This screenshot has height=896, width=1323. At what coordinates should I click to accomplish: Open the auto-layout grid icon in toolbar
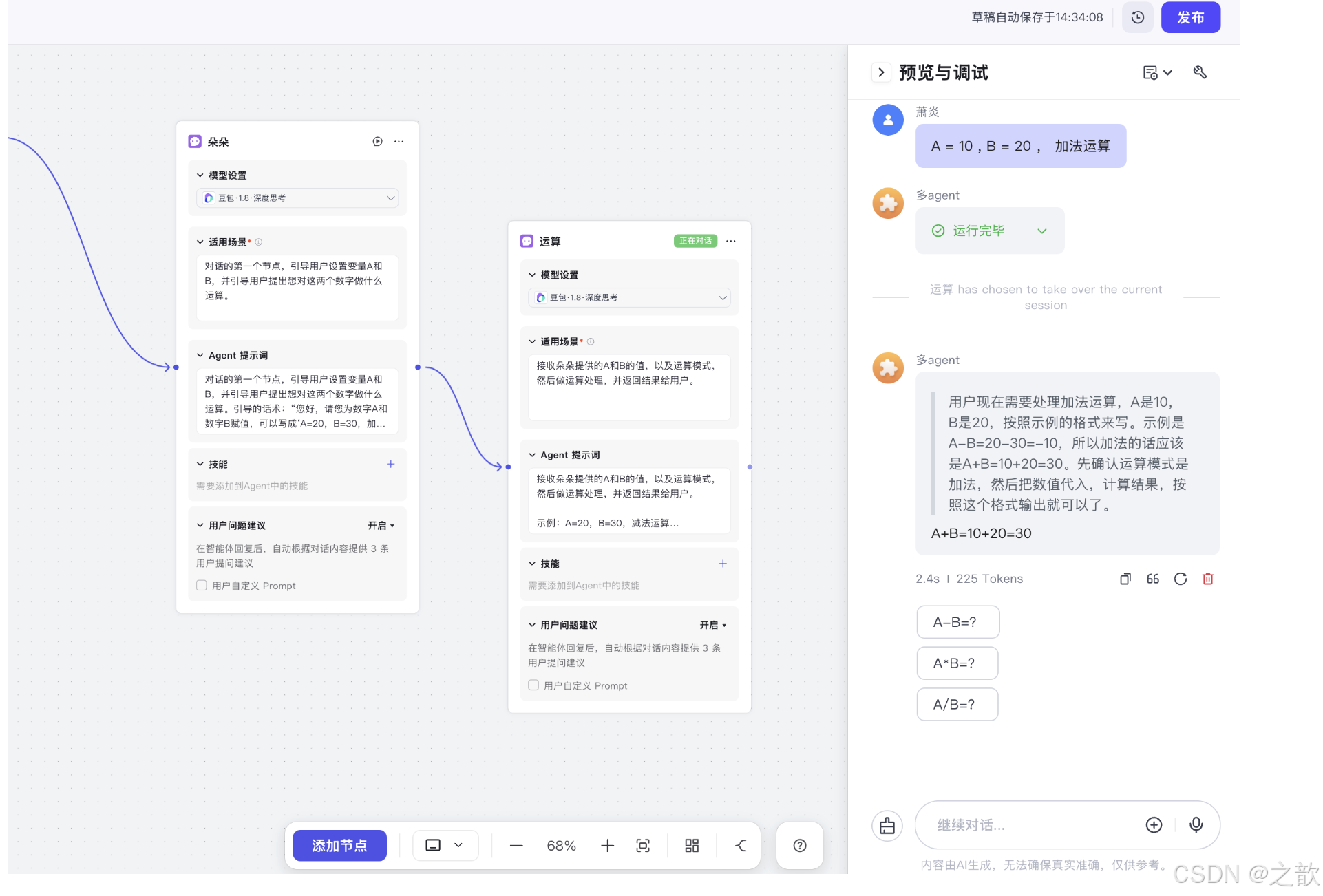click(691, 845)
